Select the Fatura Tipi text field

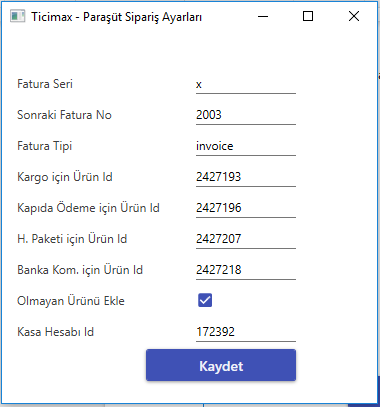pos(246,146)
